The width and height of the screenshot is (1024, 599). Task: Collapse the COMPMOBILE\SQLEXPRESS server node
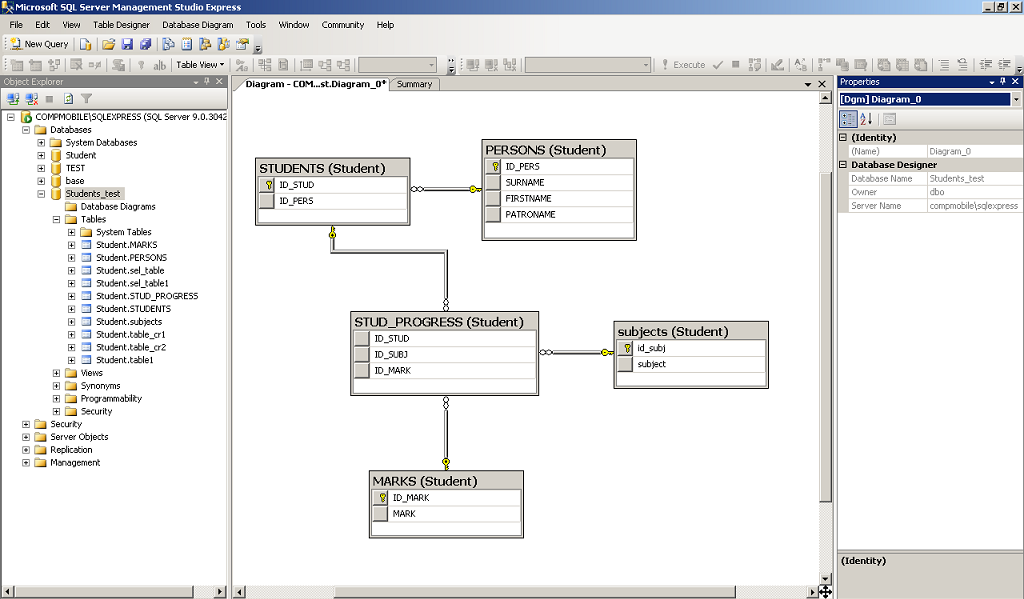coord(11,117)
